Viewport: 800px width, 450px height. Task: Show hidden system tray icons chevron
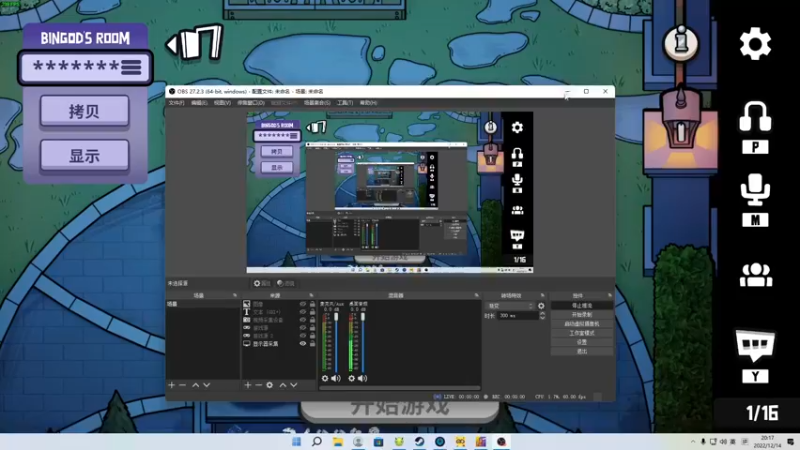click(x=692, y=442)
